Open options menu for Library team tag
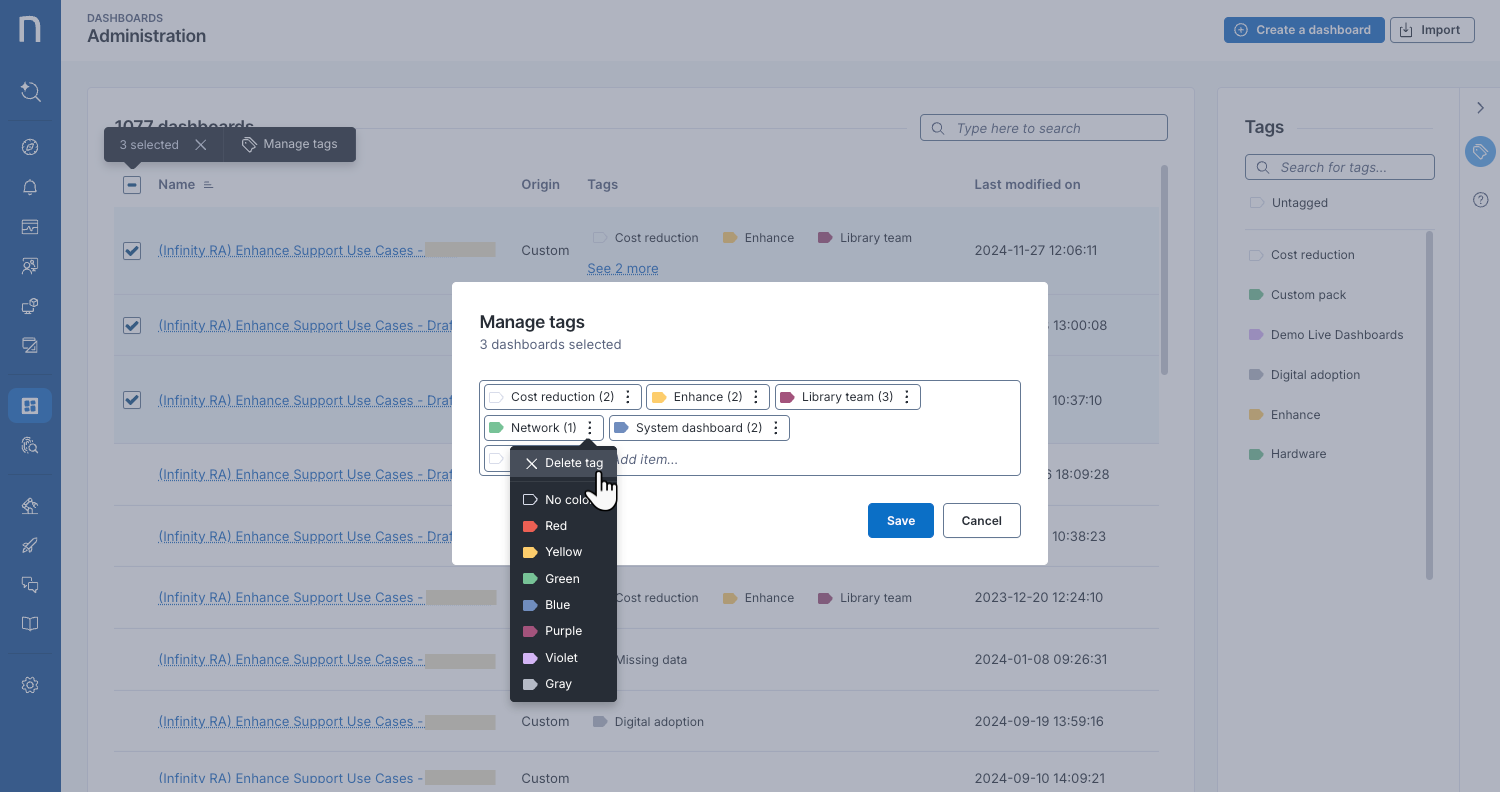The image size is (1500, 792). 907,397
